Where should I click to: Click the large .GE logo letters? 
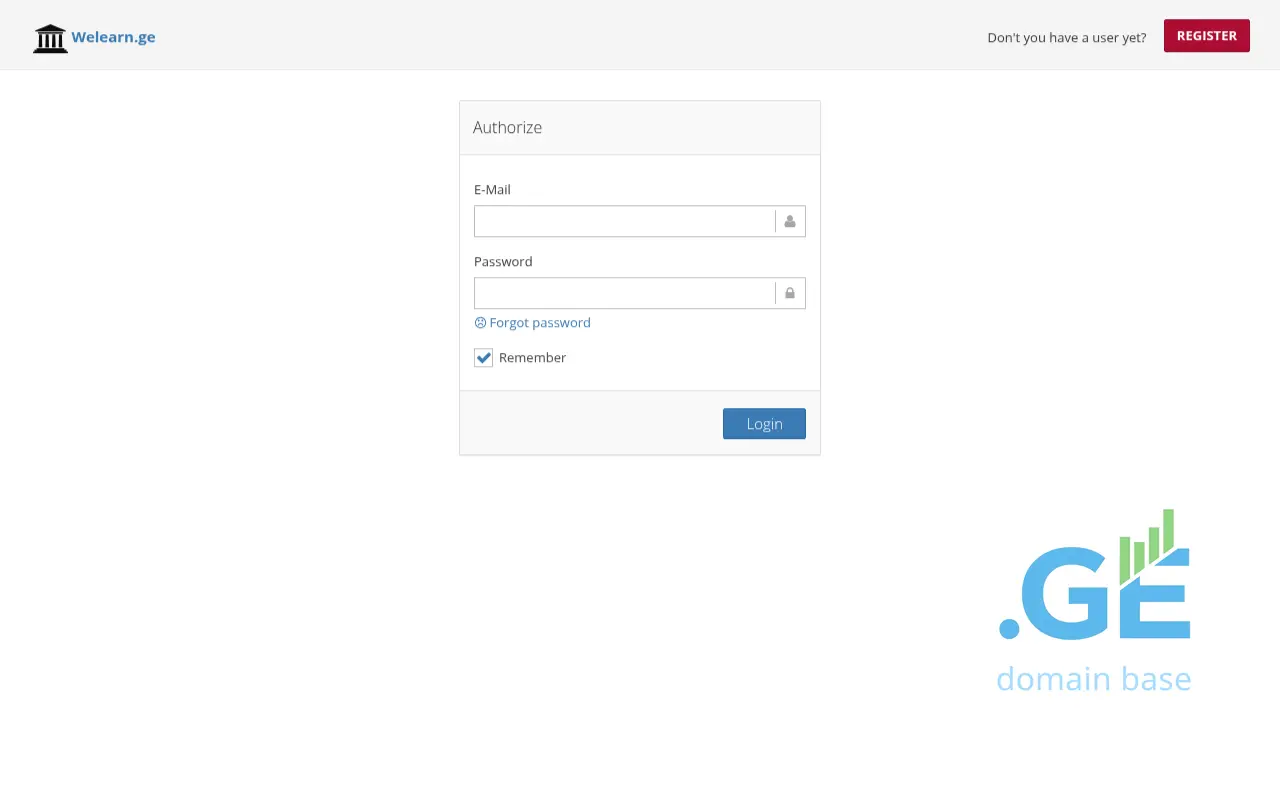click(x=1075, y=595)
